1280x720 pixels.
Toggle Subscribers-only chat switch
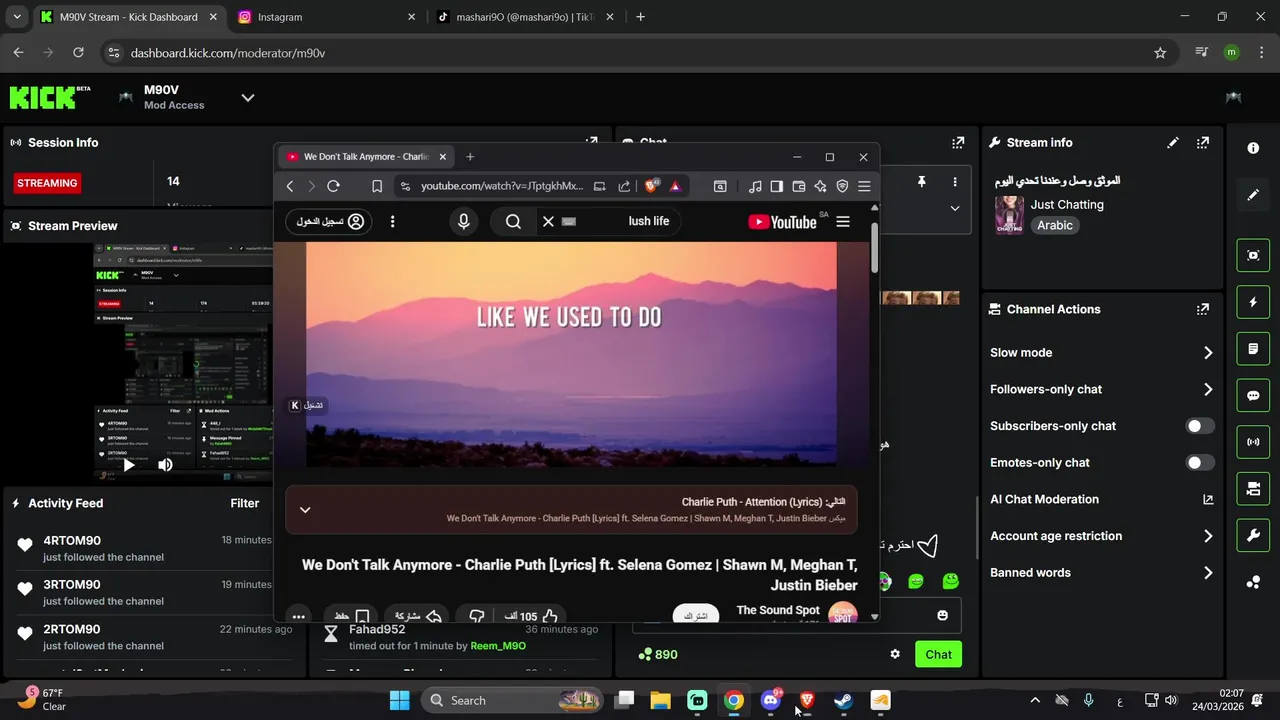[1200, 426]
